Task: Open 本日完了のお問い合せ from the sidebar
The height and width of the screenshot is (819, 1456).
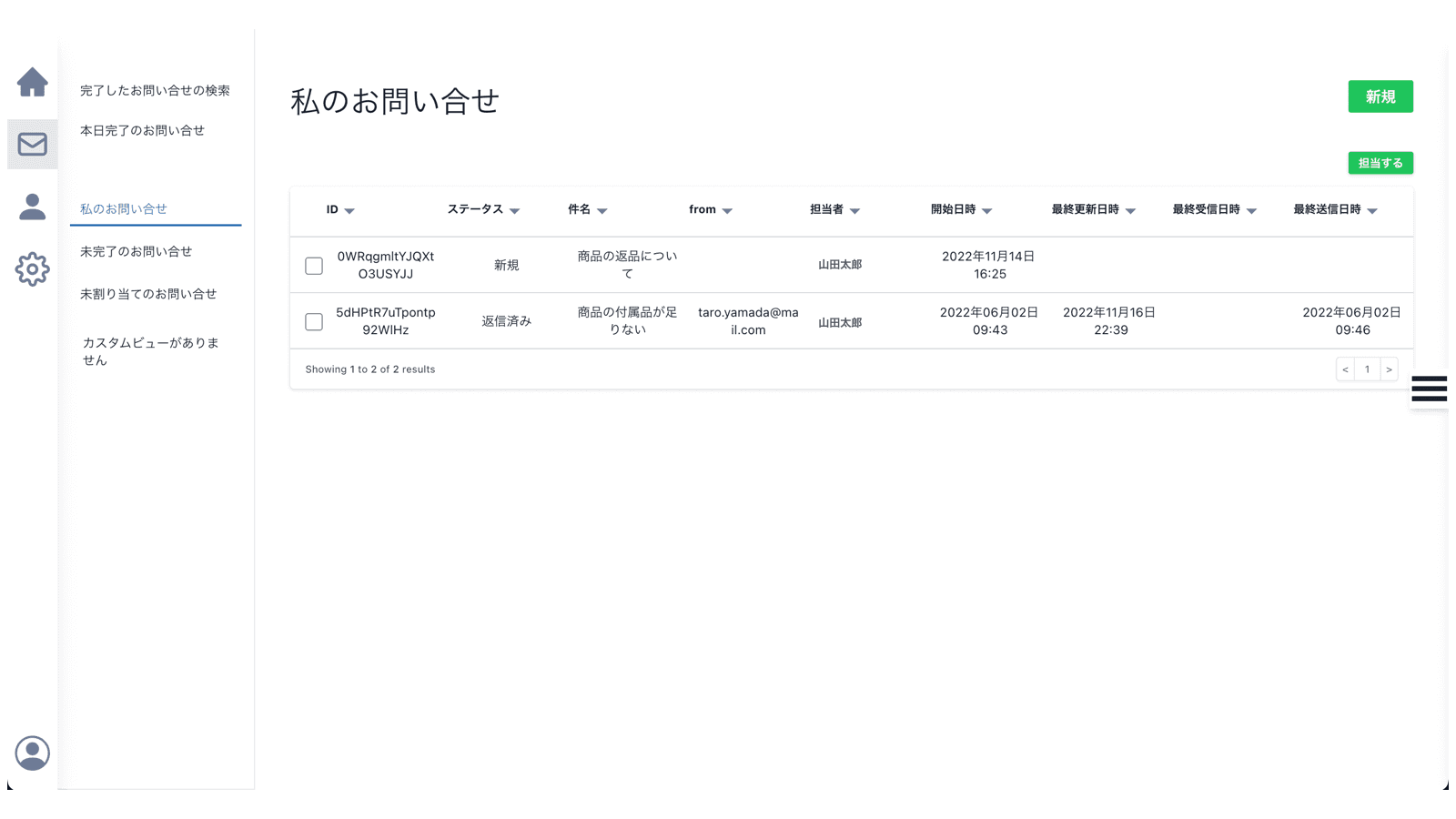Action: pyautogui.click(x=141, y=130)
